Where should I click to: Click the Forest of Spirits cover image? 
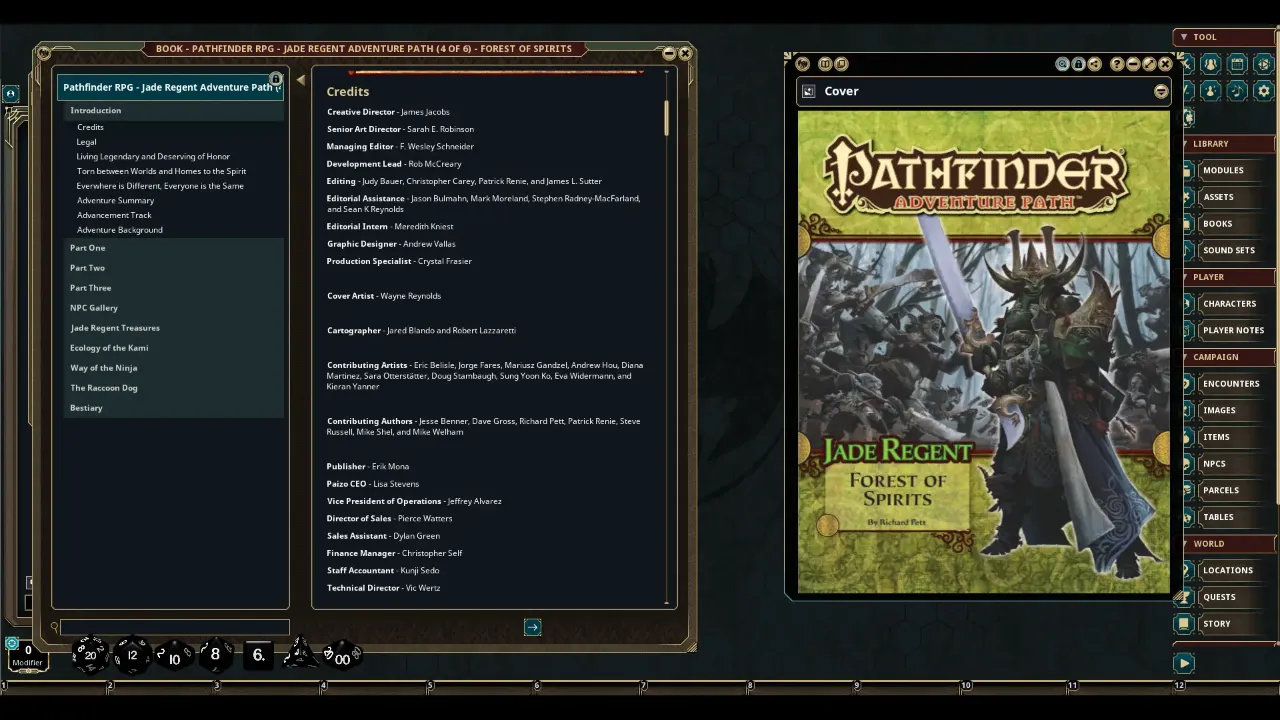point(983,352)
